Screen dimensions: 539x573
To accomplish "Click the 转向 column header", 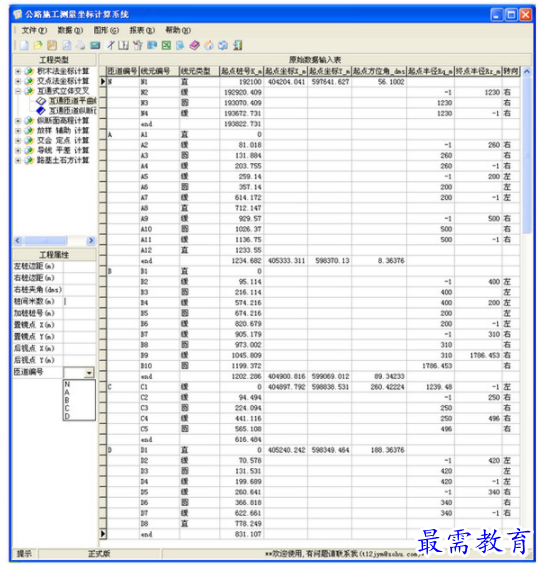I will [510, 71].
